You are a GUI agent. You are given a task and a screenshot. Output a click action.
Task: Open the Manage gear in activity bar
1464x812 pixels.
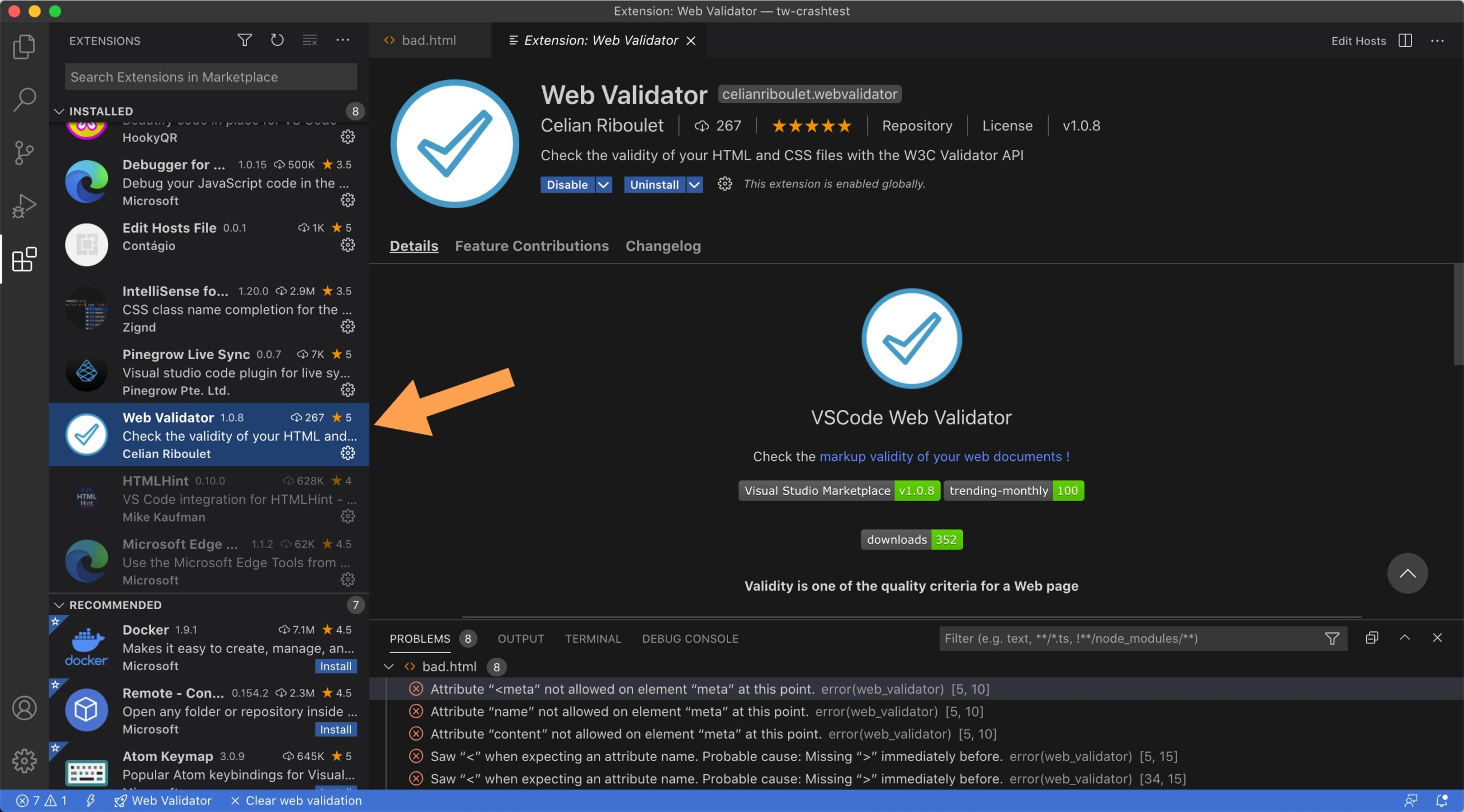click(x=24, y=761)
